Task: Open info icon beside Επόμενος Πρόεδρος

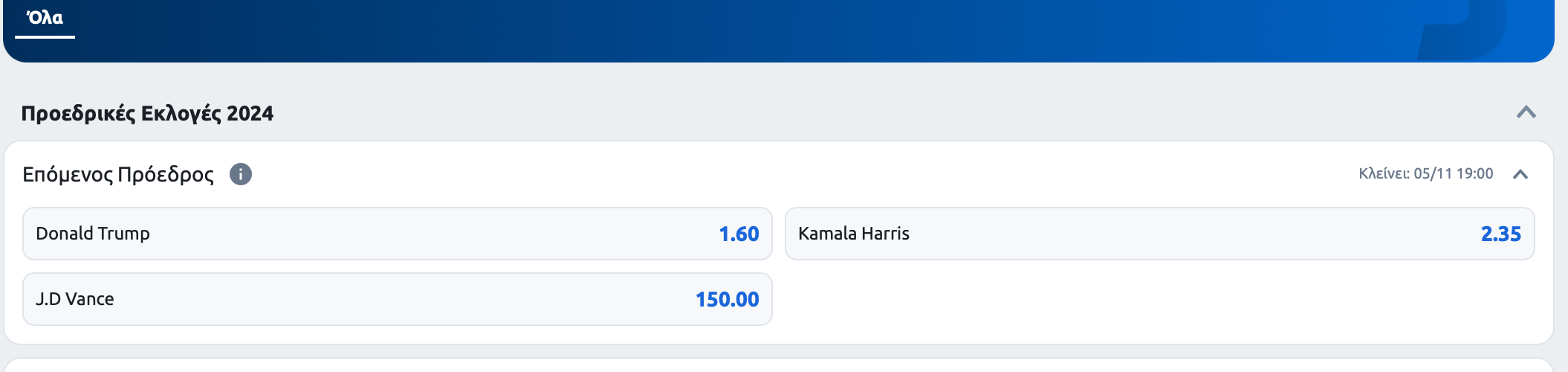Action: coord(240,174)
